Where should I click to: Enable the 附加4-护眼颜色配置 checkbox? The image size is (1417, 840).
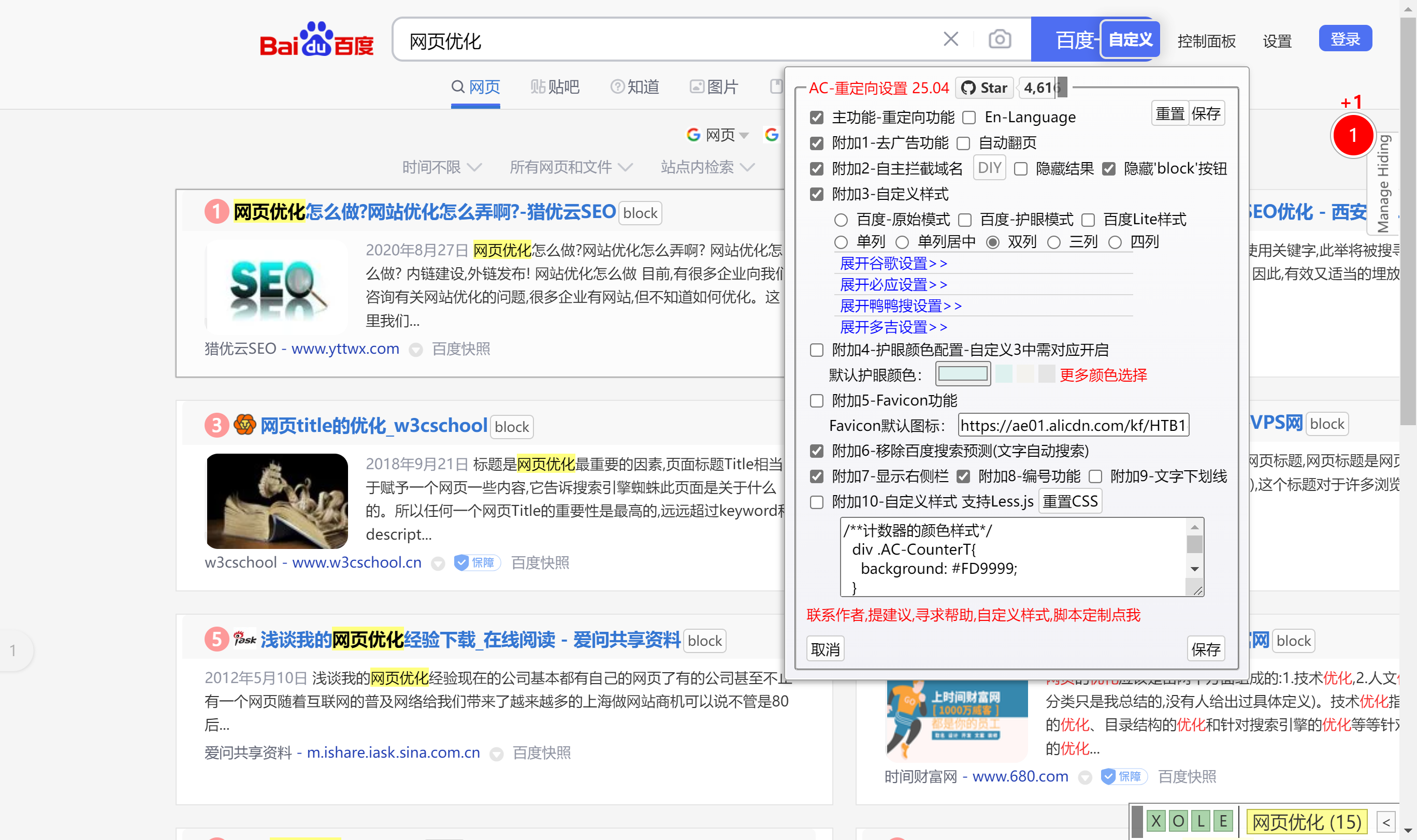click(x=816, y=351)
